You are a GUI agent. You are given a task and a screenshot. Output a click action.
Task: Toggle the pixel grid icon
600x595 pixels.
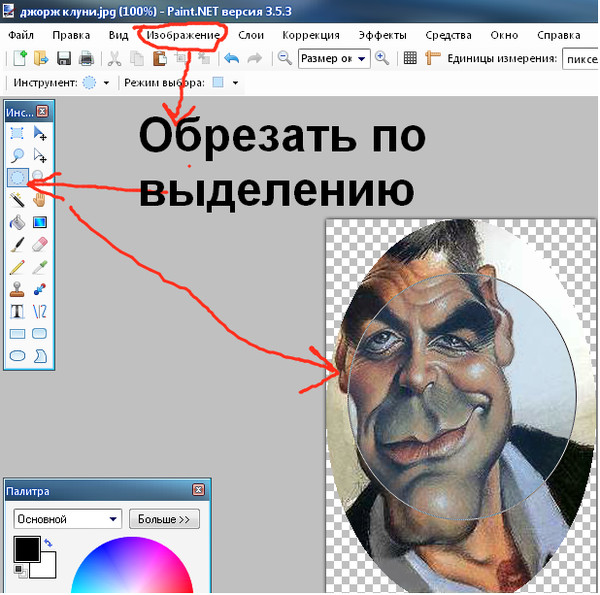point(410,59)
